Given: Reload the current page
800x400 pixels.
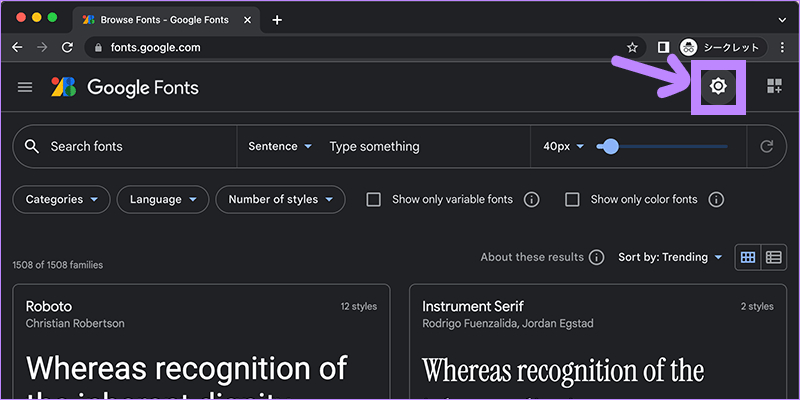Looking at the screenshot, I should (67, 47).
